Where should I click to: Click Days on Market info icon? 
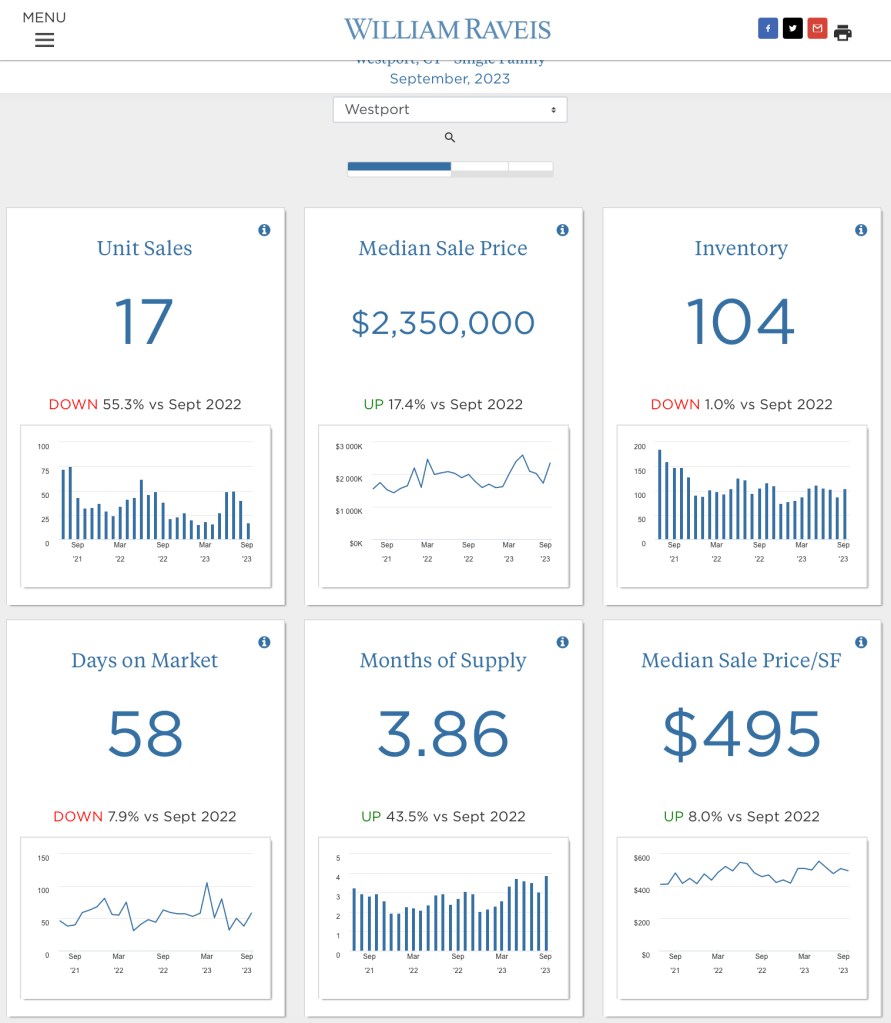click(x=264, y=642)
